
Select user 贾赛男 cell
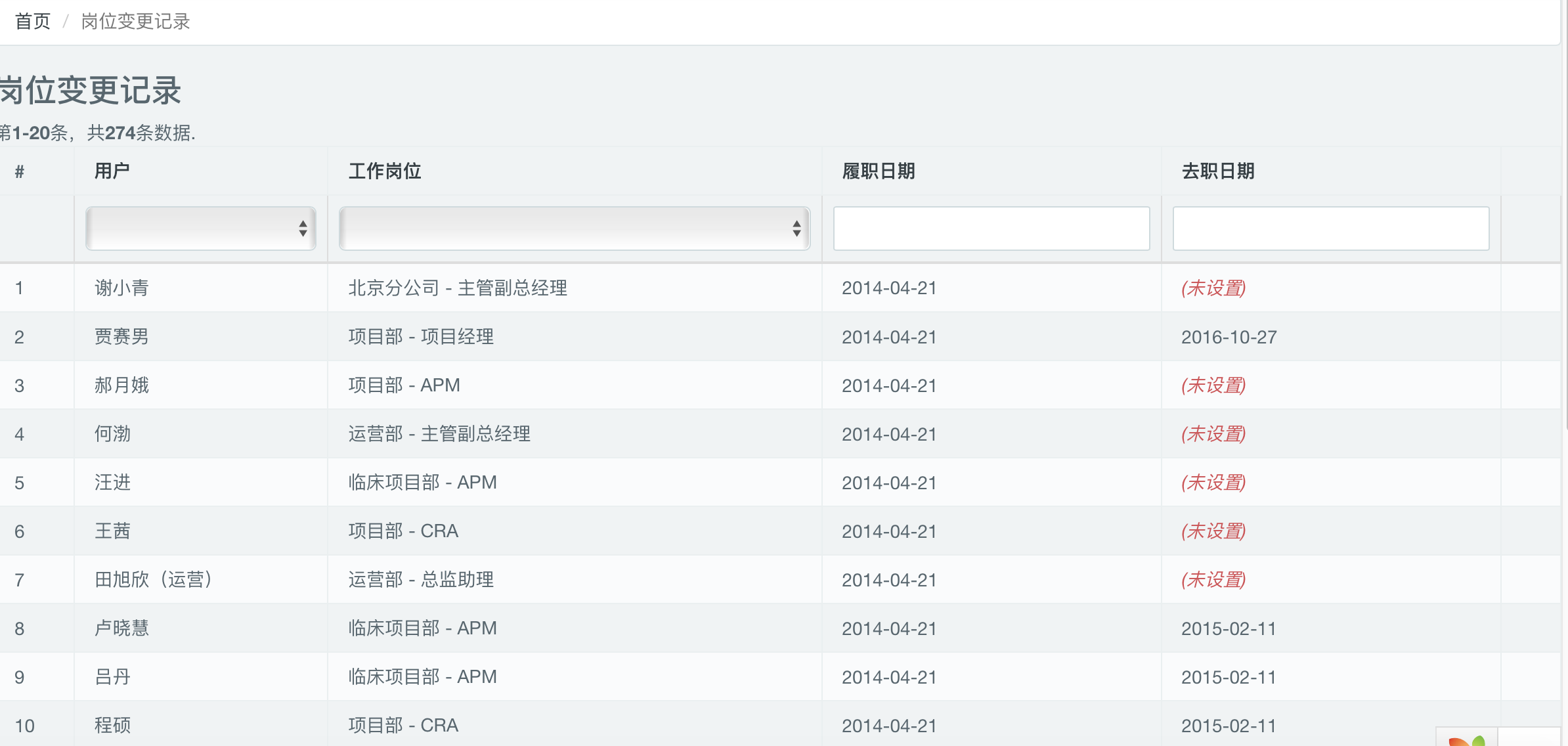click(121, 336)
